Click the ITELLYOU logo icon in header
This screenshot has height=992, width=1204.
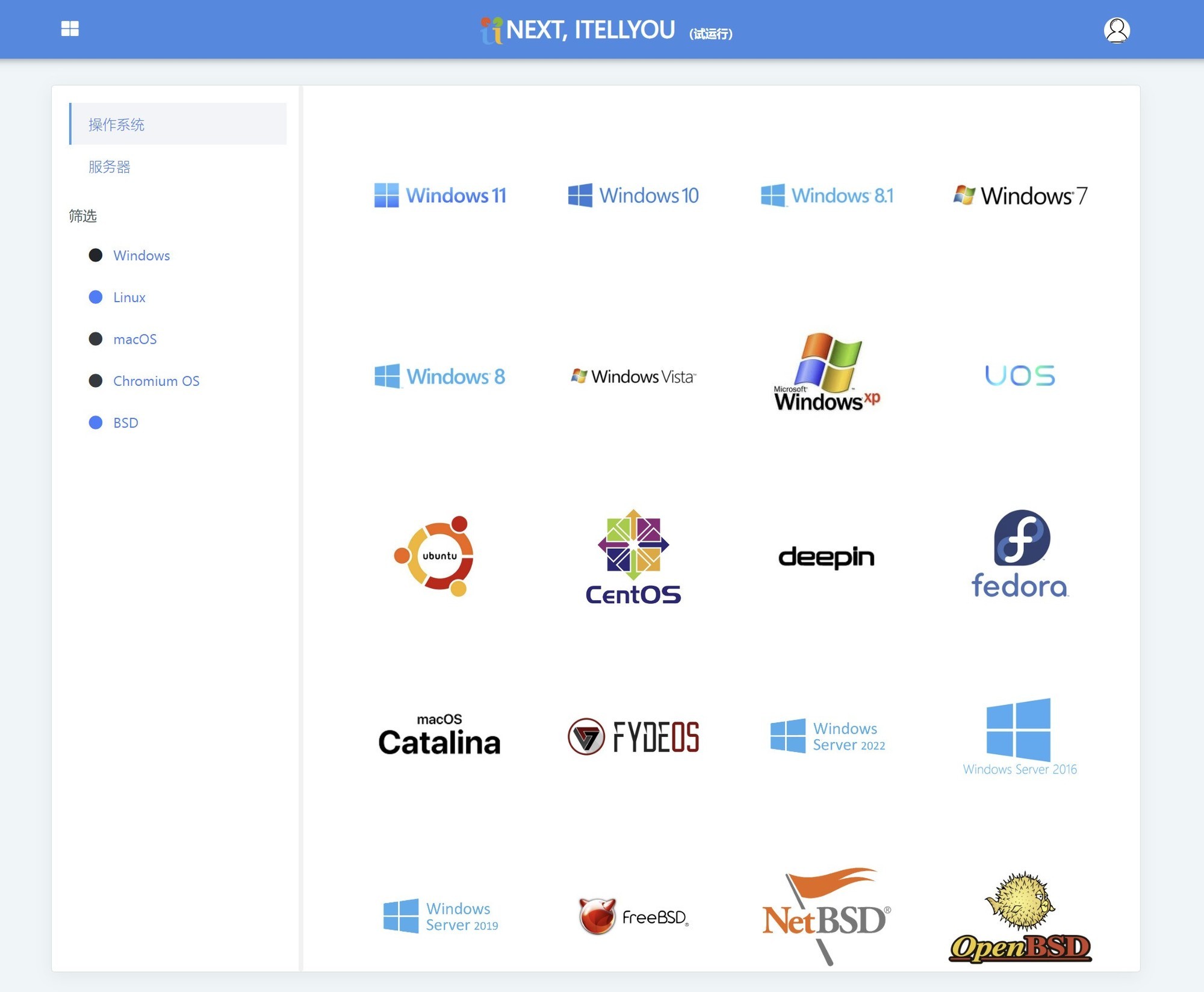491,31
